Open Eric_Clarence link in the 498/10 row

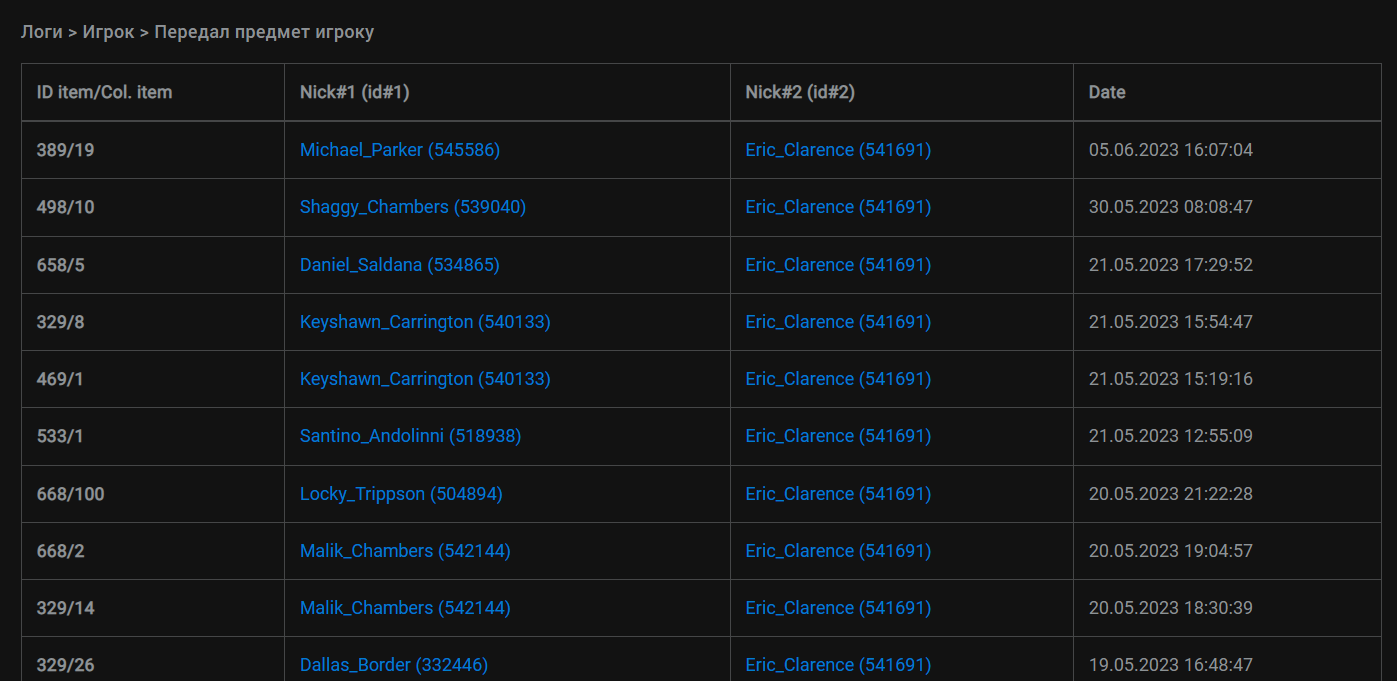838,207
